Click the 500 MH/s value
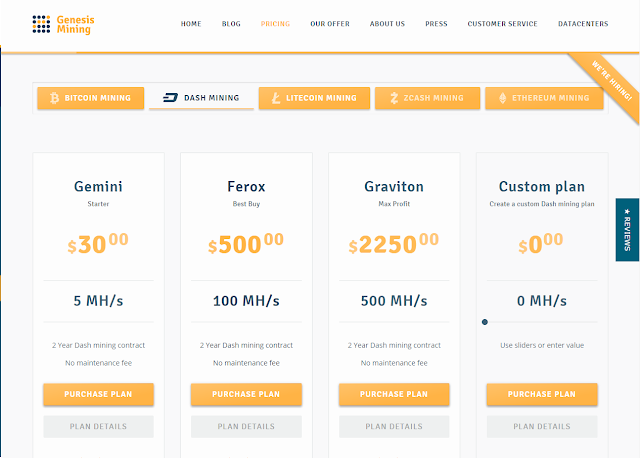This screenshot has height=458, width=640. point(394,301)
